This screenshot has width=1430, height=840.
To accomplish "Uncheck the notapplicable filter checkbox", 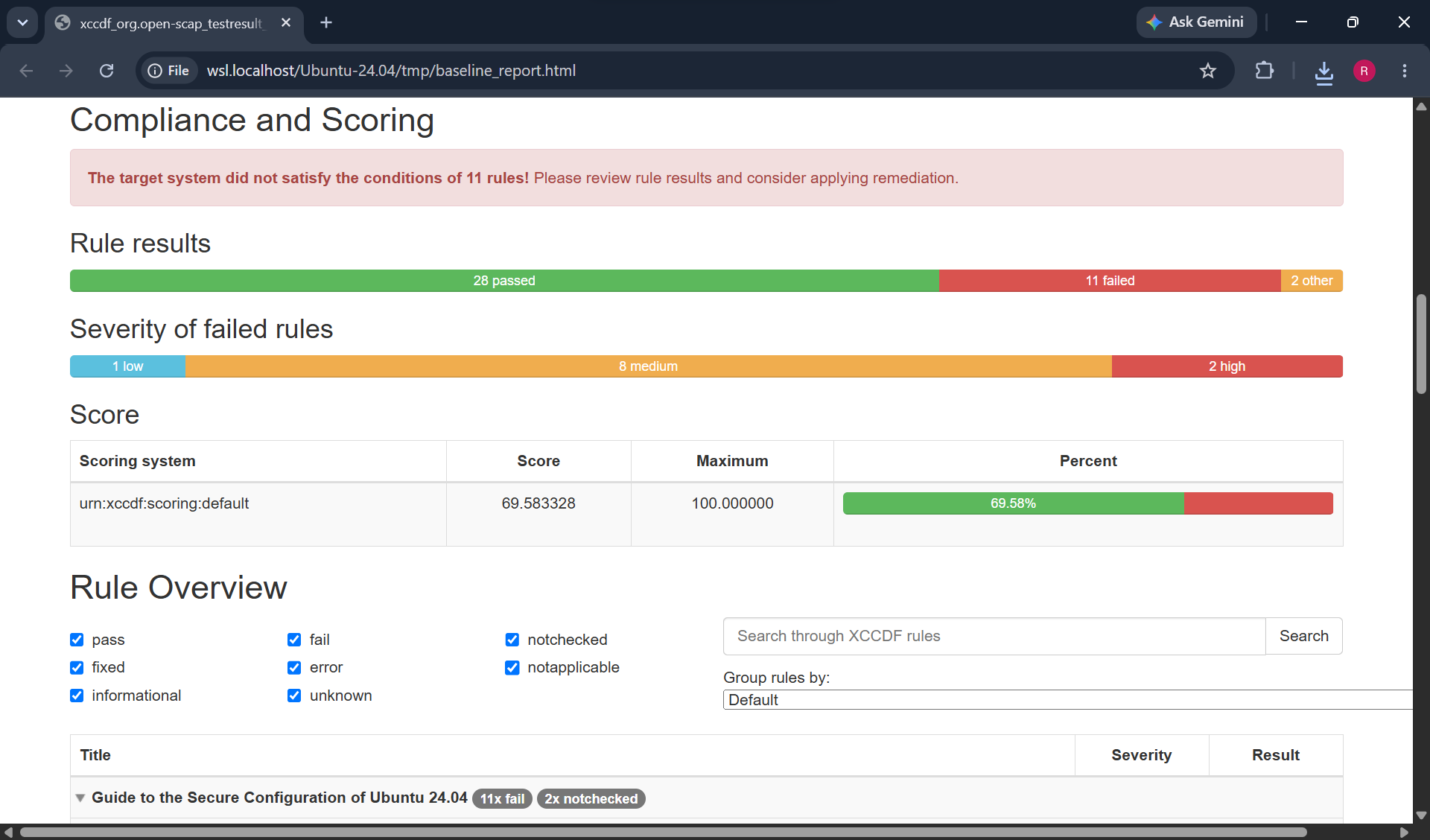I will (x=512, y=667).
